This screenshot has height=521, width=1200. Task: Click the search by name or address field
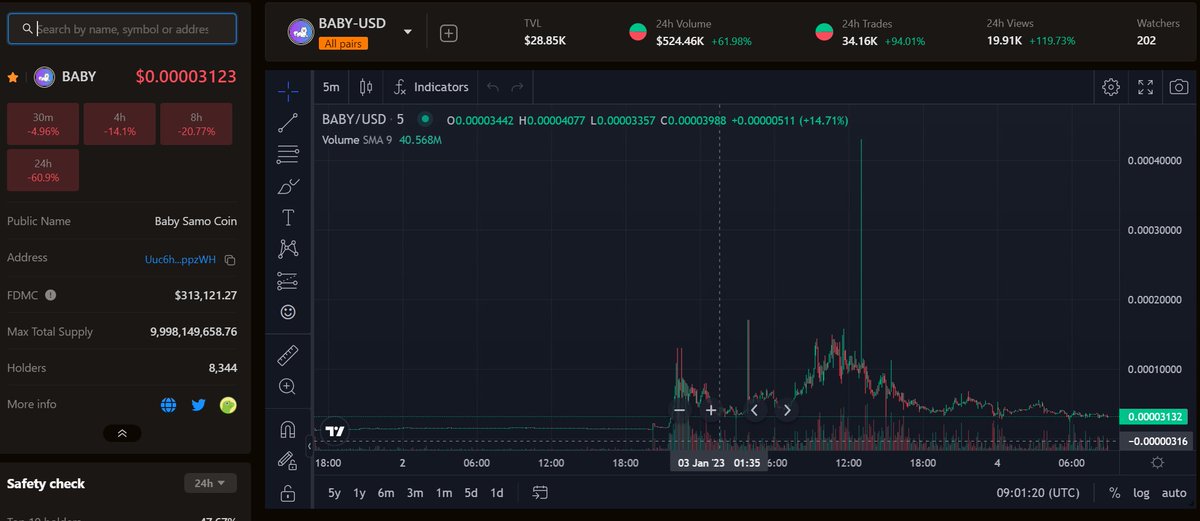122,29
